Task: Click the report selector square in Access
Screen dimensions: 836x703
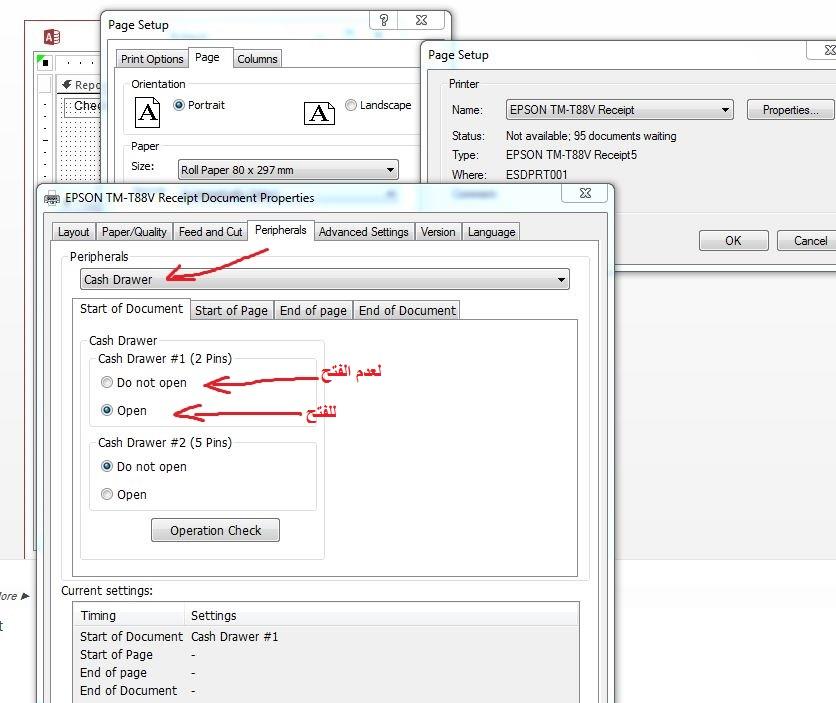Action: pyautogui.click(x=45, y=62)
